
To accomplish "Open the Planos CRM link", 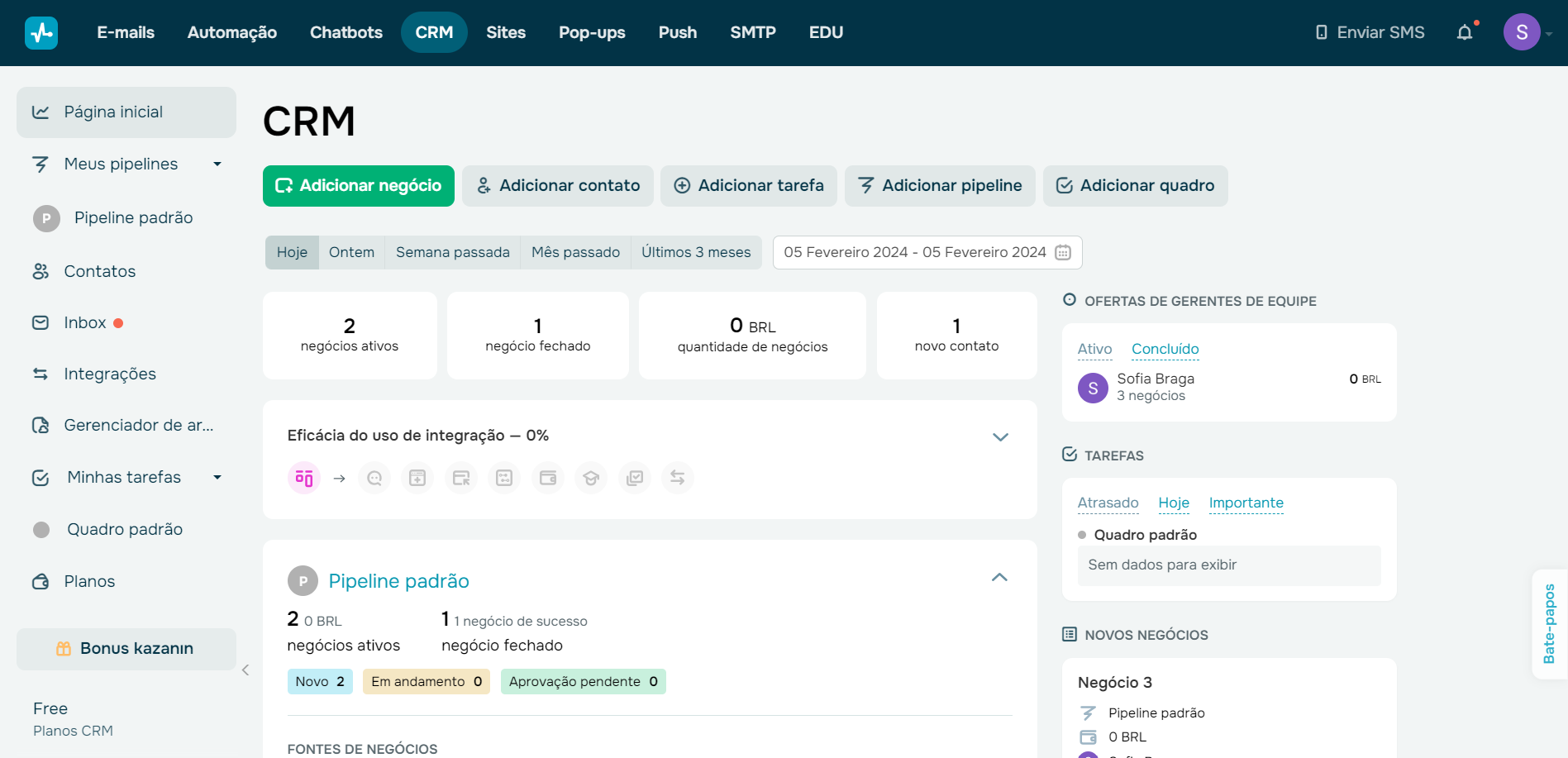I will (73, 731).
